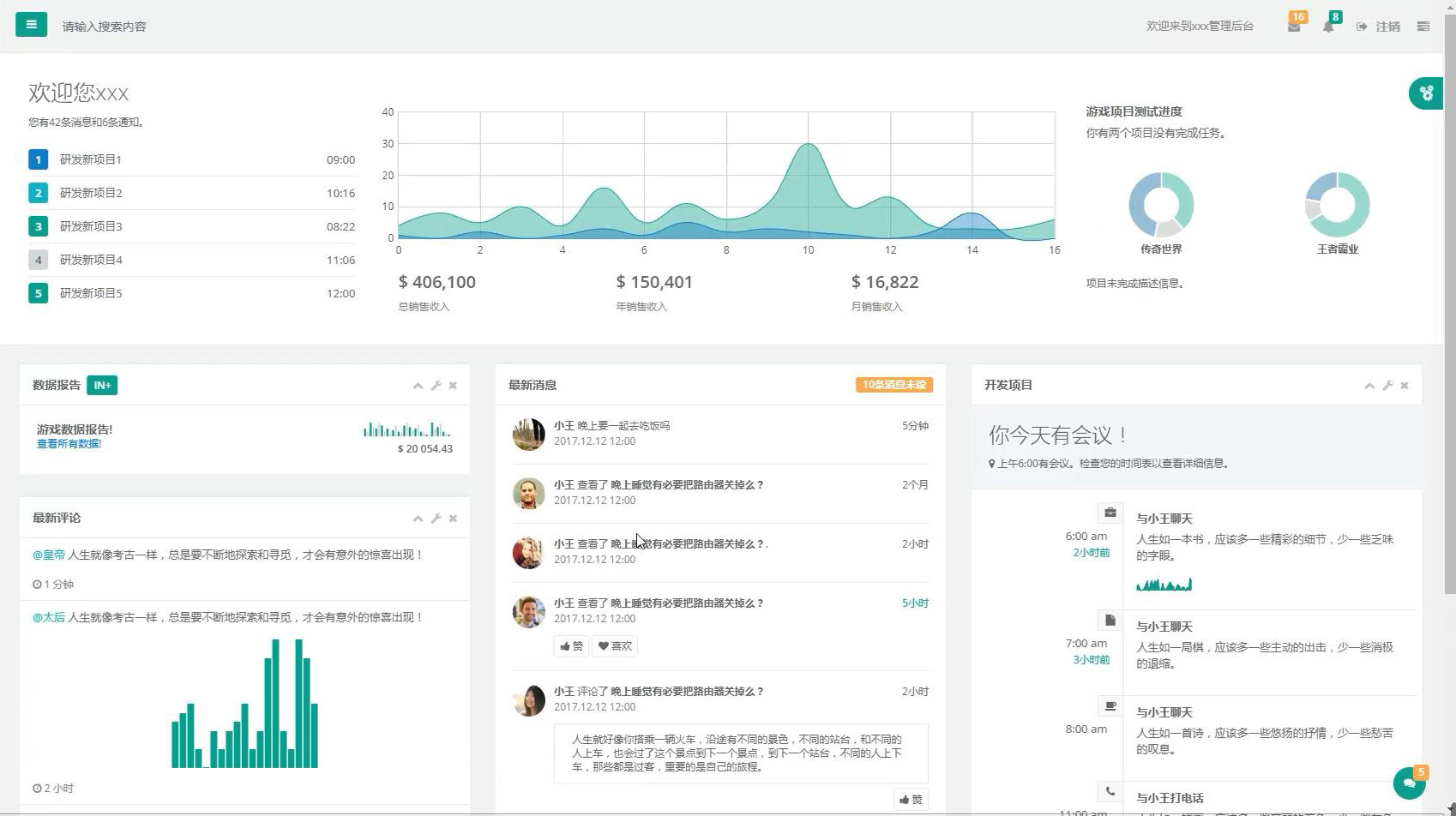Viewport: 1456px width, 816px height.
Task: Open the chat bubble button with badge 5
Action: 1409,783
